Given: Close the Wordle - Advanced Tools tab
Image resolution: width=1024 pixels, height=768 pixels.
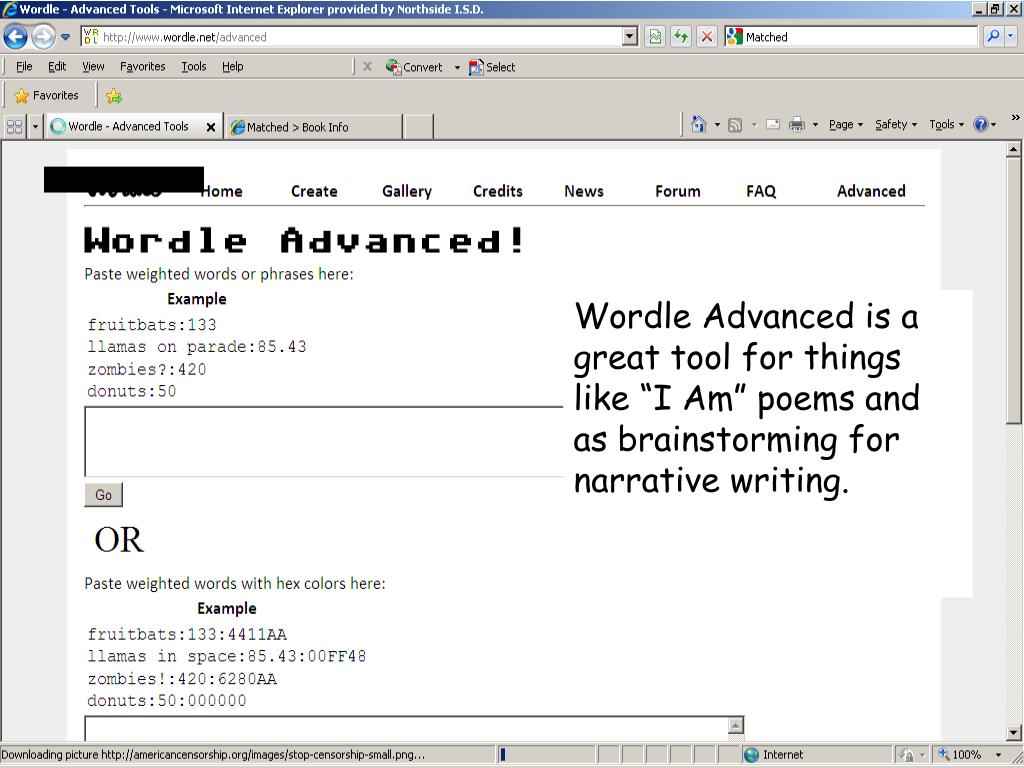Looking at the screenshot, I should coord(211,127).
